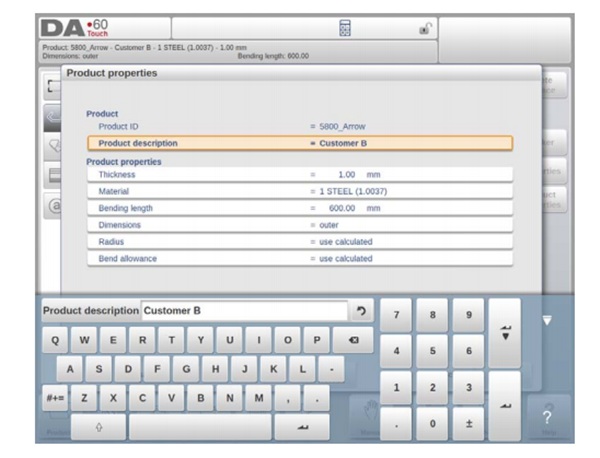Click the padlock icon in header
Screen dimensions: 600x458
tap(424, 29)
